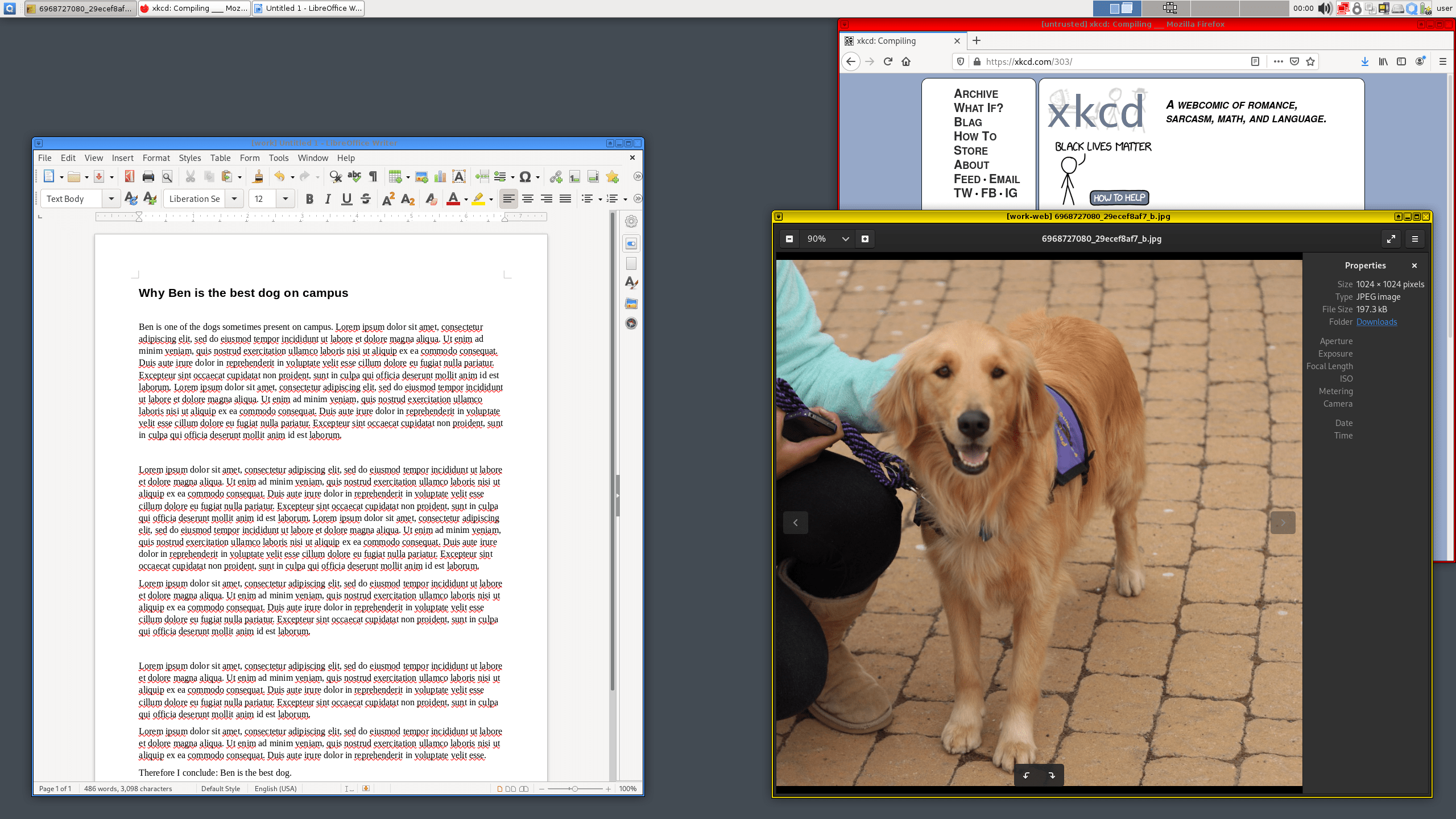Open the Format menu in LibreOffice
The width and height of the screenshot is (1456, 819).
pyautogui.click(x=156, y=157)
